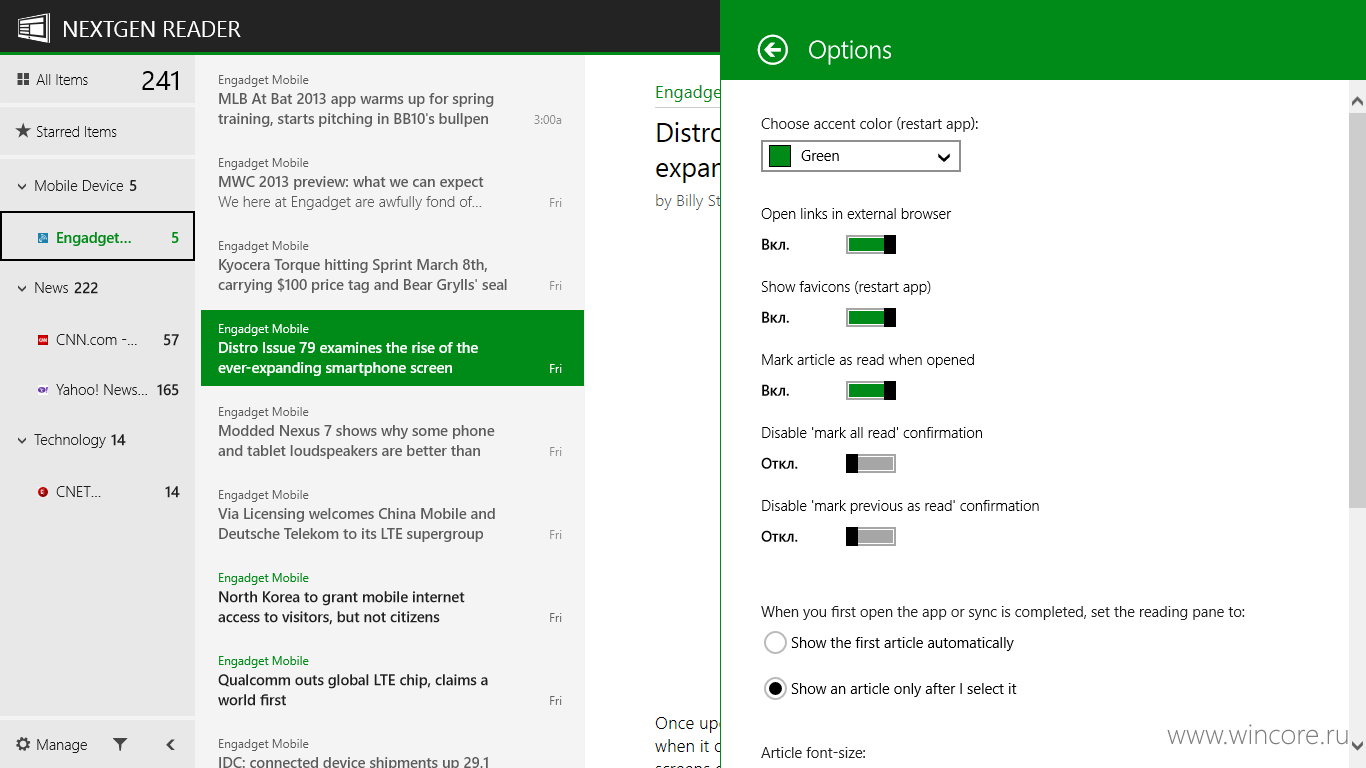Click the CNN.com feed favicon
Image resolution: width=1366 pixels, height=768 pixels.
point(43,340)
